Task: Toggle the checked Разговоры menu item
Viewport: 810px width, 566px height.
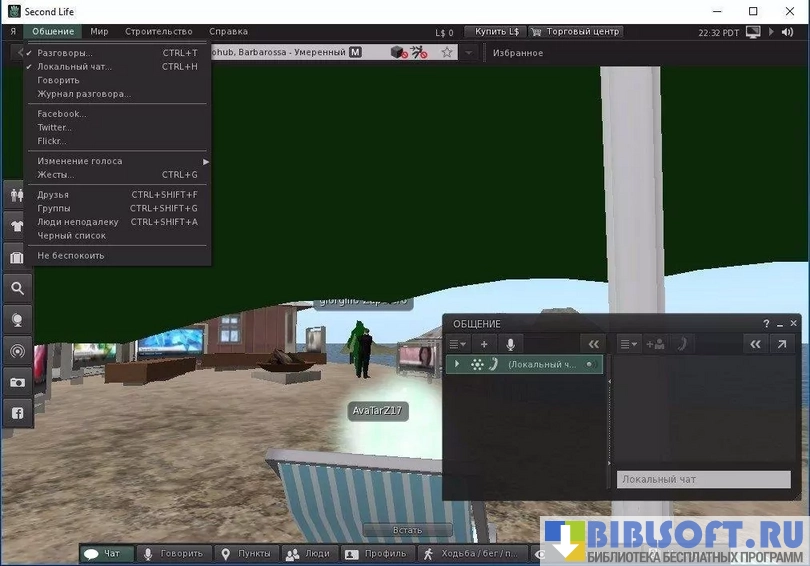Action: pos(65,53)
